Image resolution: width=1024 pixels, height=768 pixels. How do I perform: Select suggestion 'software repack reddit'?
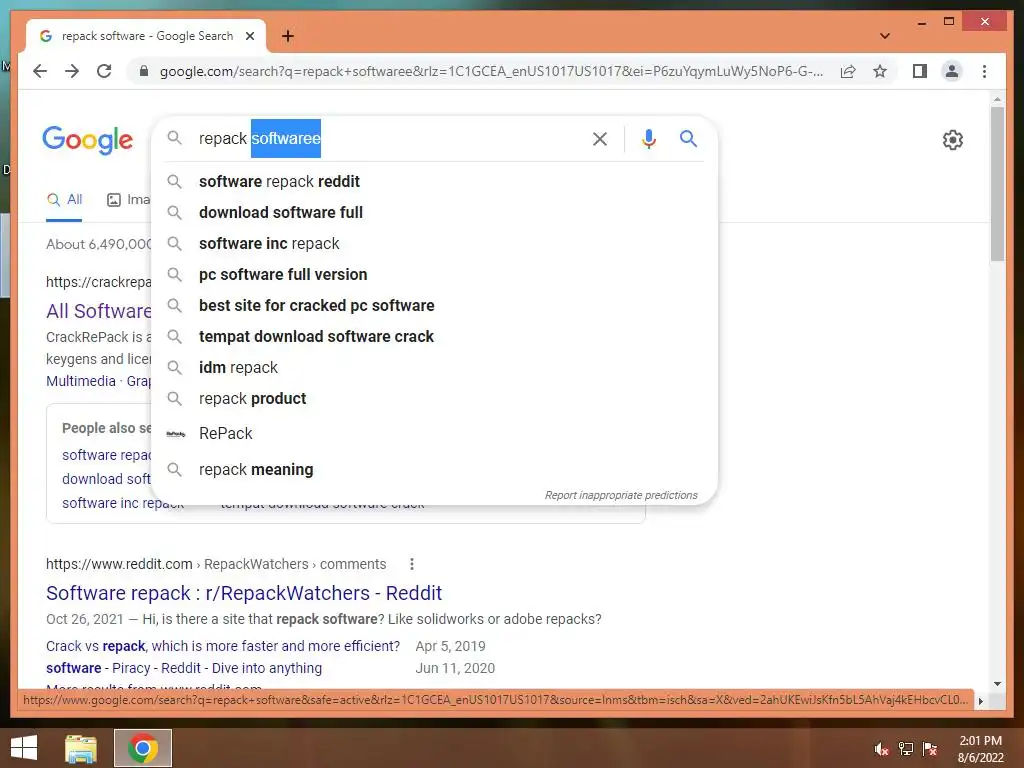pos(434,182)
